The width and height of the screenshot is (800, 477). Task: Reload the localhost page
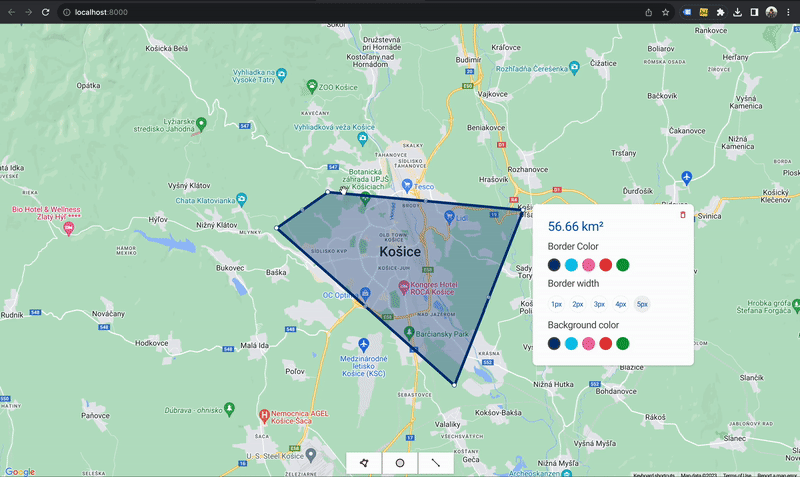[45, 12]
